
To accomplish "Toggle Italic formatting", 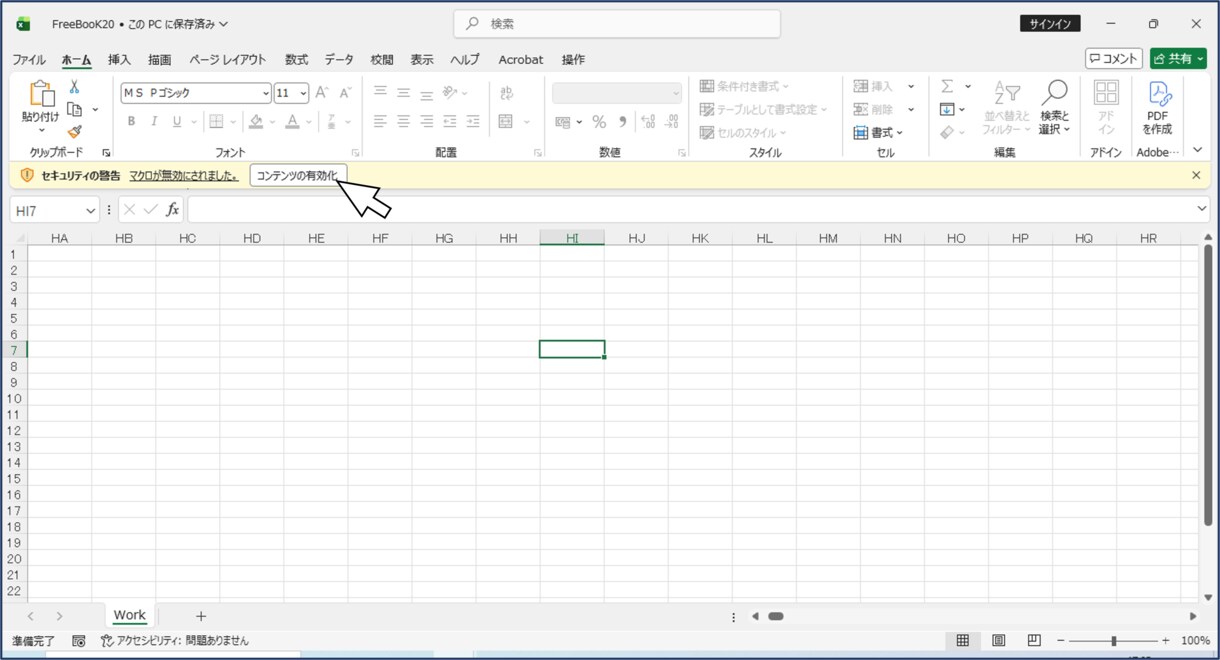I will [154, 121].
